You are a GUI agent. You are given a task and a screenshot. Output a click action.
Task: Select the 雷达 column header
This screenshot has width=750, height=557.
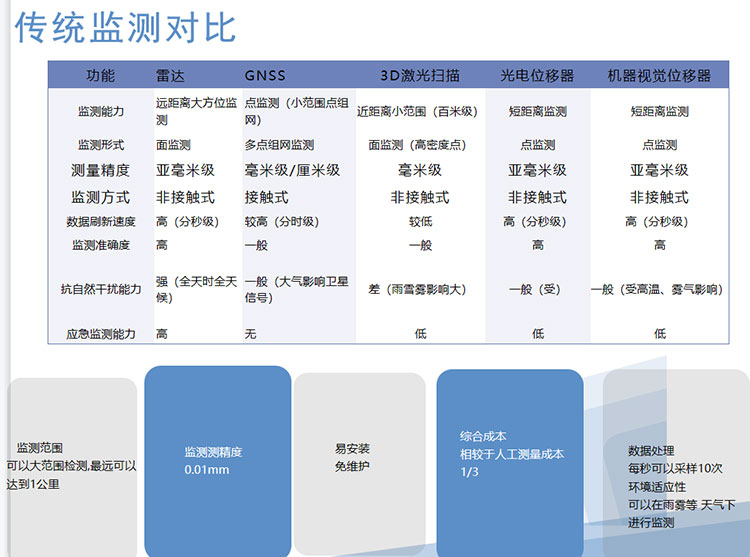171,76
